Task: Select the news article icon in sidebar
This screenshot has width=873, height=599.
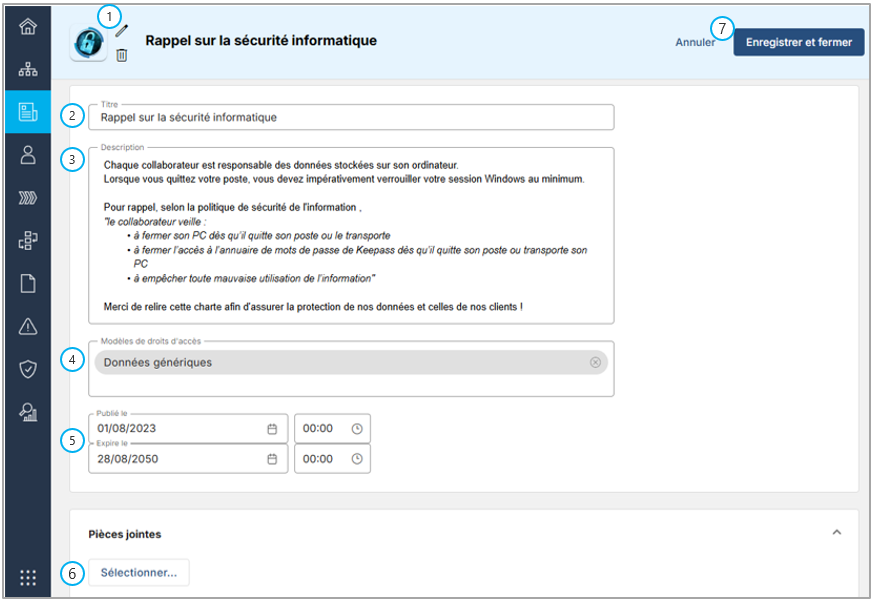Action: point(28,112)
